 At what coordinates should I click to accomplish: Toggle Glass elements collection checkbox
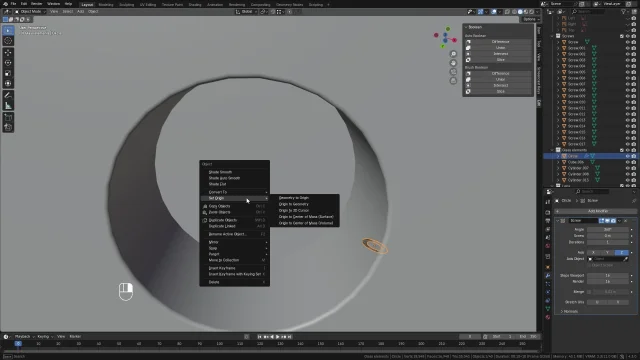(622, 150)
